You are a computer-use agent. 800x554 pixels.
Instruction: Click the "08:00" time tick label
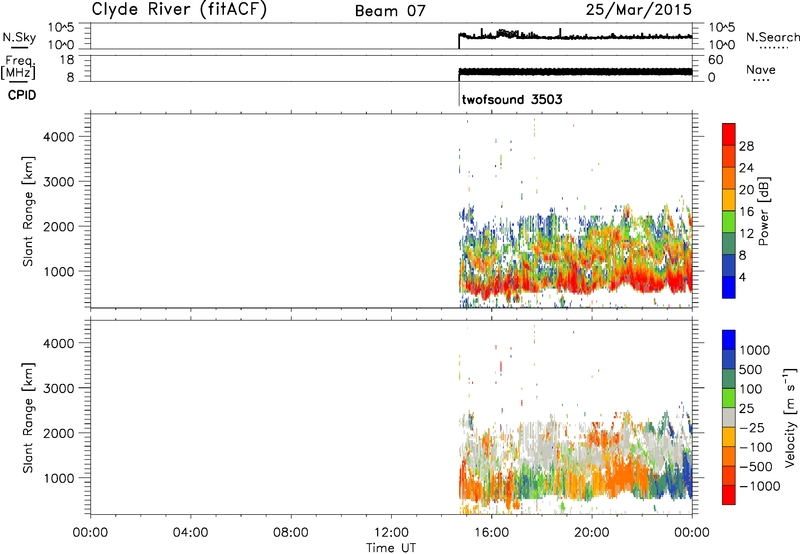[290, 533]
